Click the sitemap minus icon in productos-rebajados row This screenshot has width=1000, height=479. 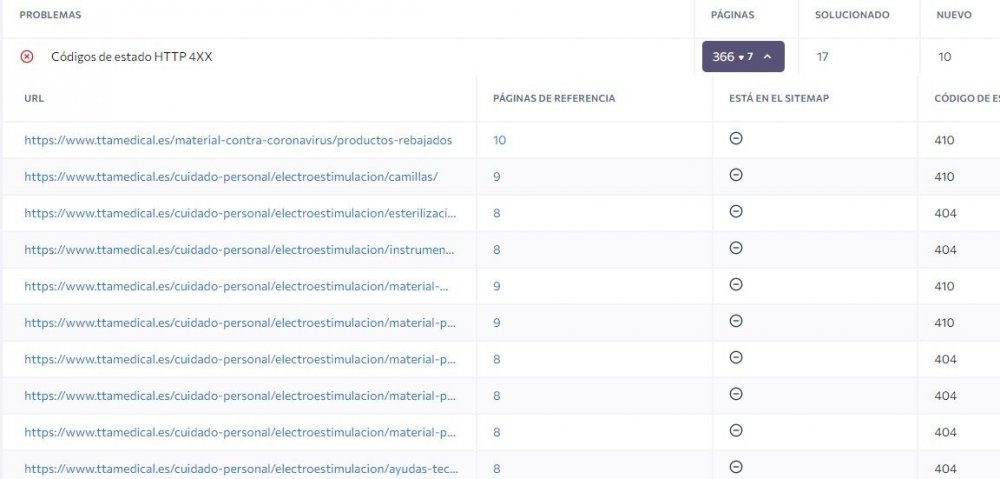coord(736,138)
